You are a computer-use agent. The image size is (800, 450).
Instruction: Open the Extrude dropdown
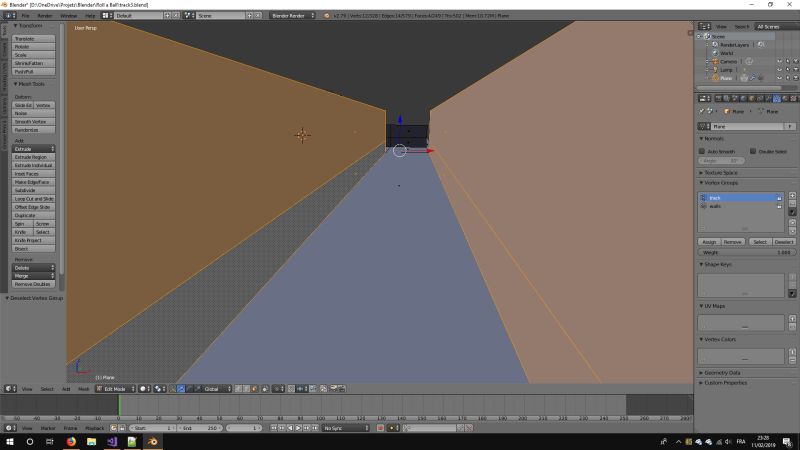coord(34,149)
